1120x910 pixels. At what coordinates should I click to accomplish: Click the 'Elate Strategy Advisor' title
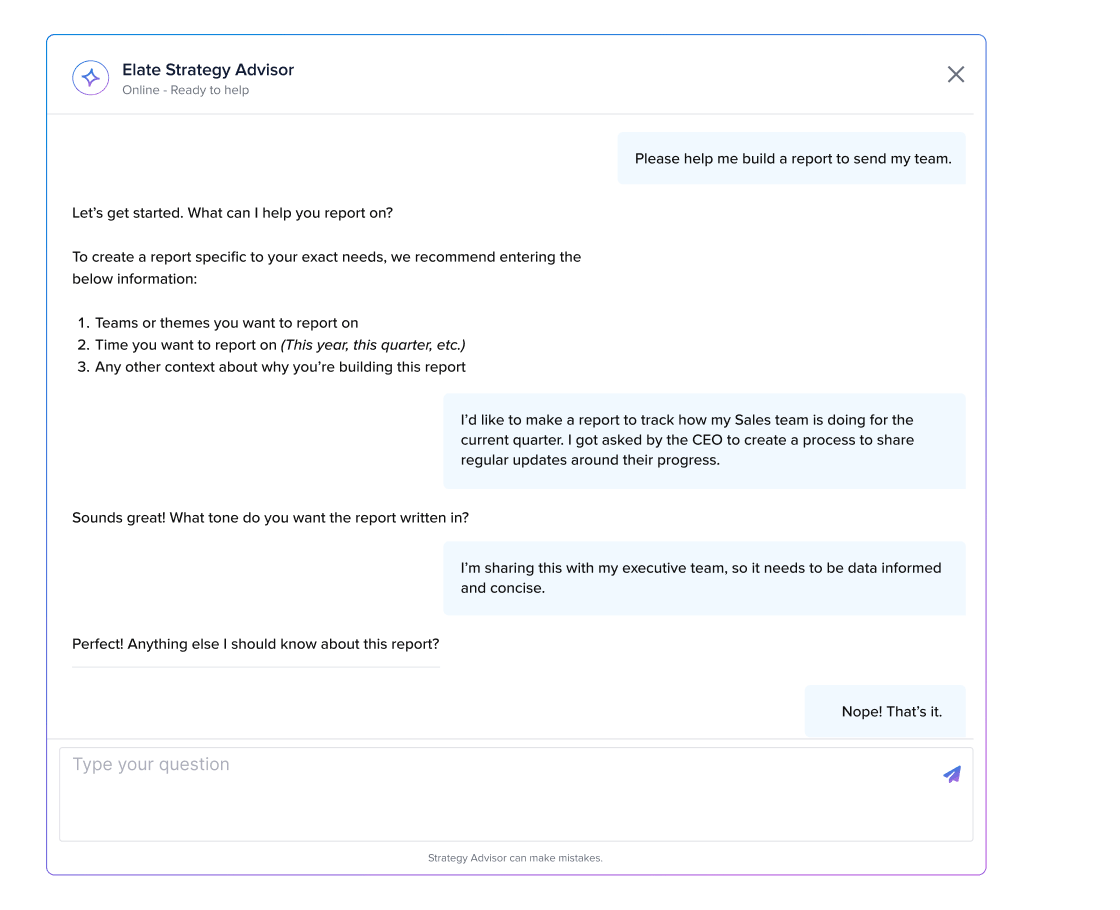pos(208,70)
